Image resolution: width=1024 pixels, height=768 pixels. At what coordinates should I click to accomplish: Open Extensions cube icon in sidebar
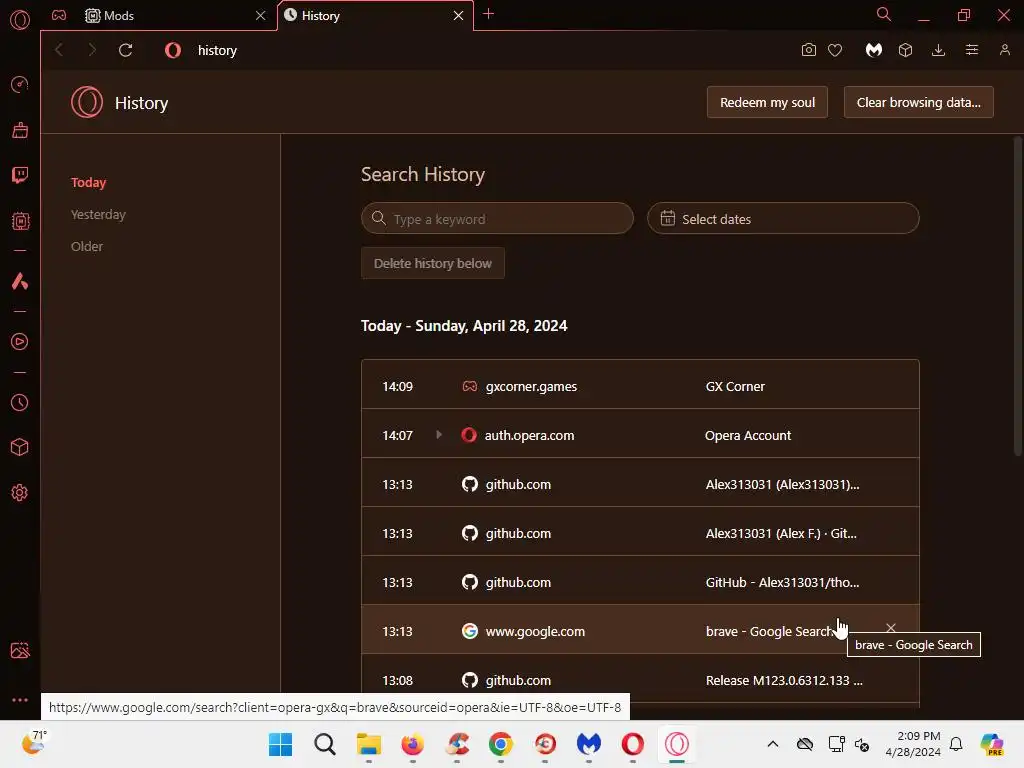(x=20, y=447)
